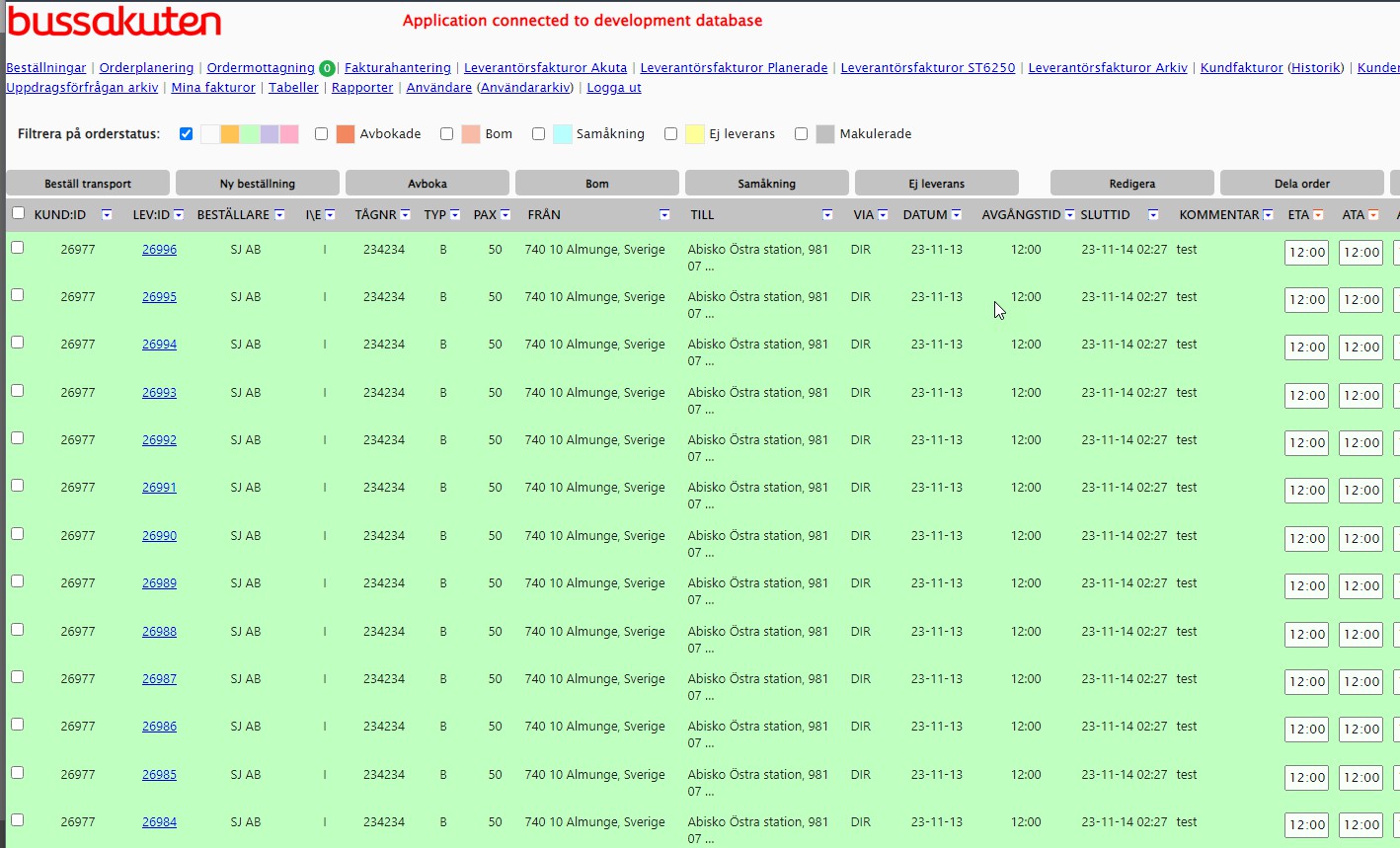
Task: Go to Ordermottagning page
Action: pyautogui.click(x=261, y=68)
